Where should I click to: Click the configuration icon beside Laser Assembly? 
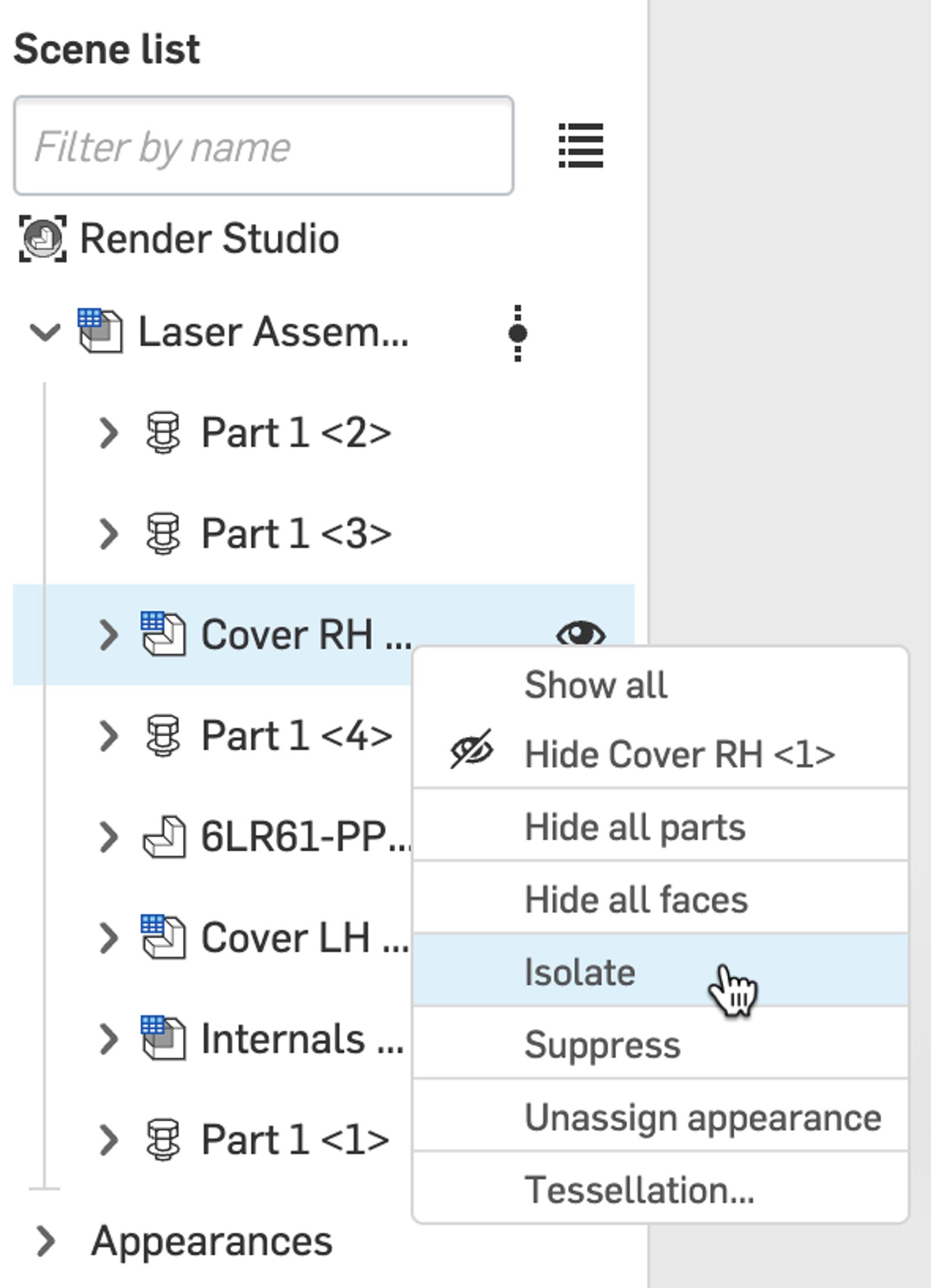pos(517,333)
